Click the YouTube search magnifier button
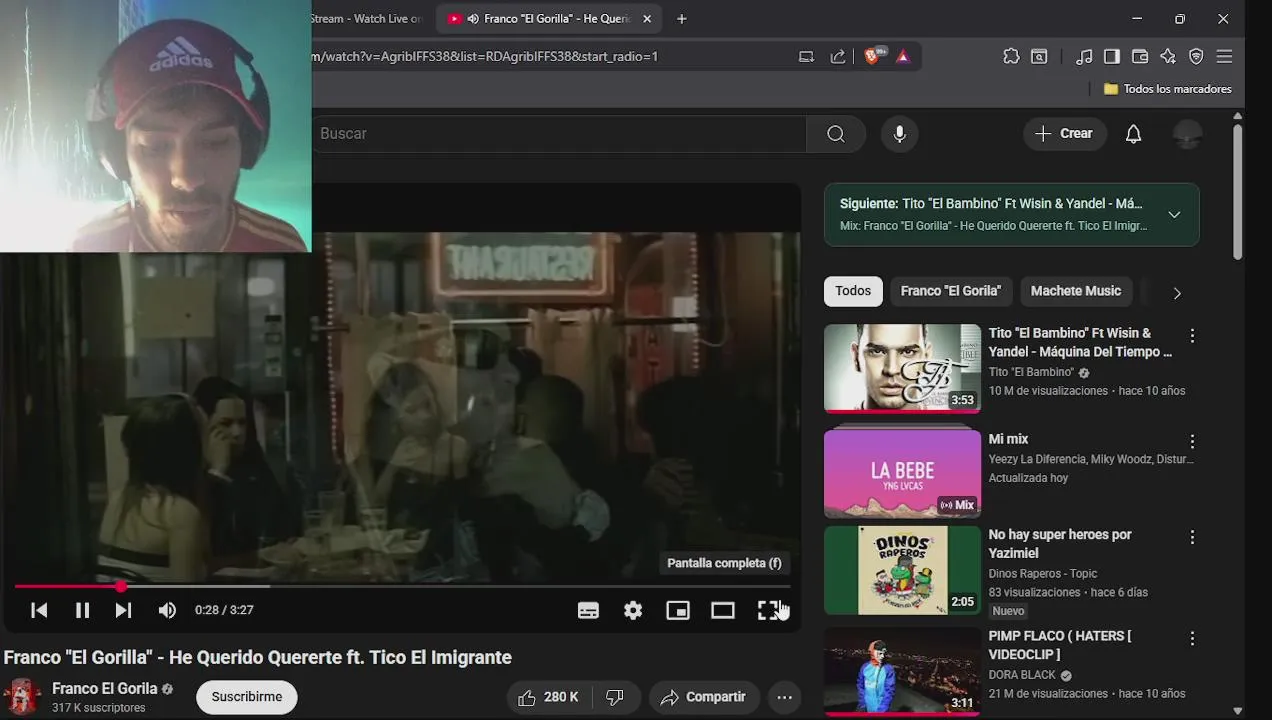1272x720 pixels. point(836,134)
